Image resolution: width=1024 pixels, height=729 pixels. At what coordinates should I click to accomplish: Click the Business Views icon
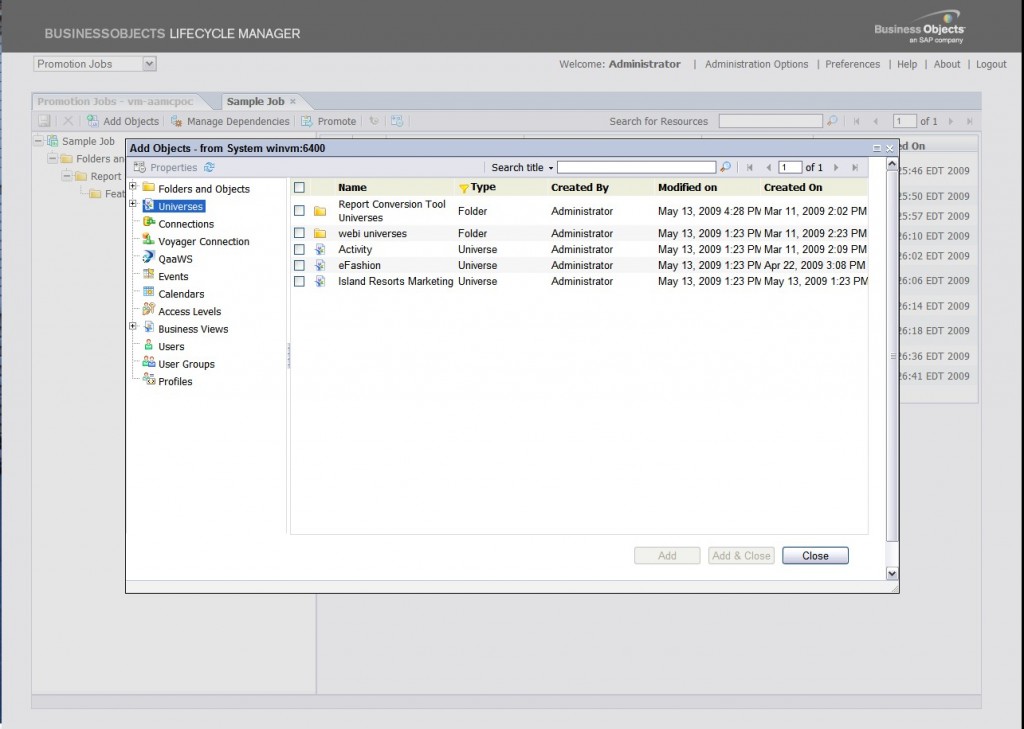tap(148, 328)
